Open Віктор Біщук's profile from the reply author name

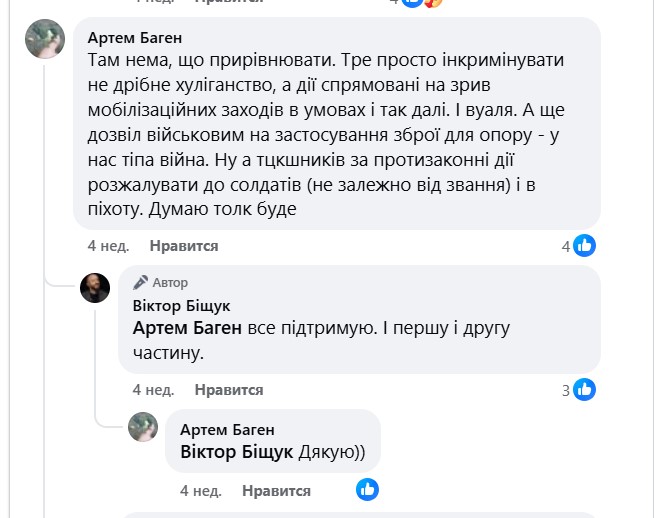tap(181, 305)
